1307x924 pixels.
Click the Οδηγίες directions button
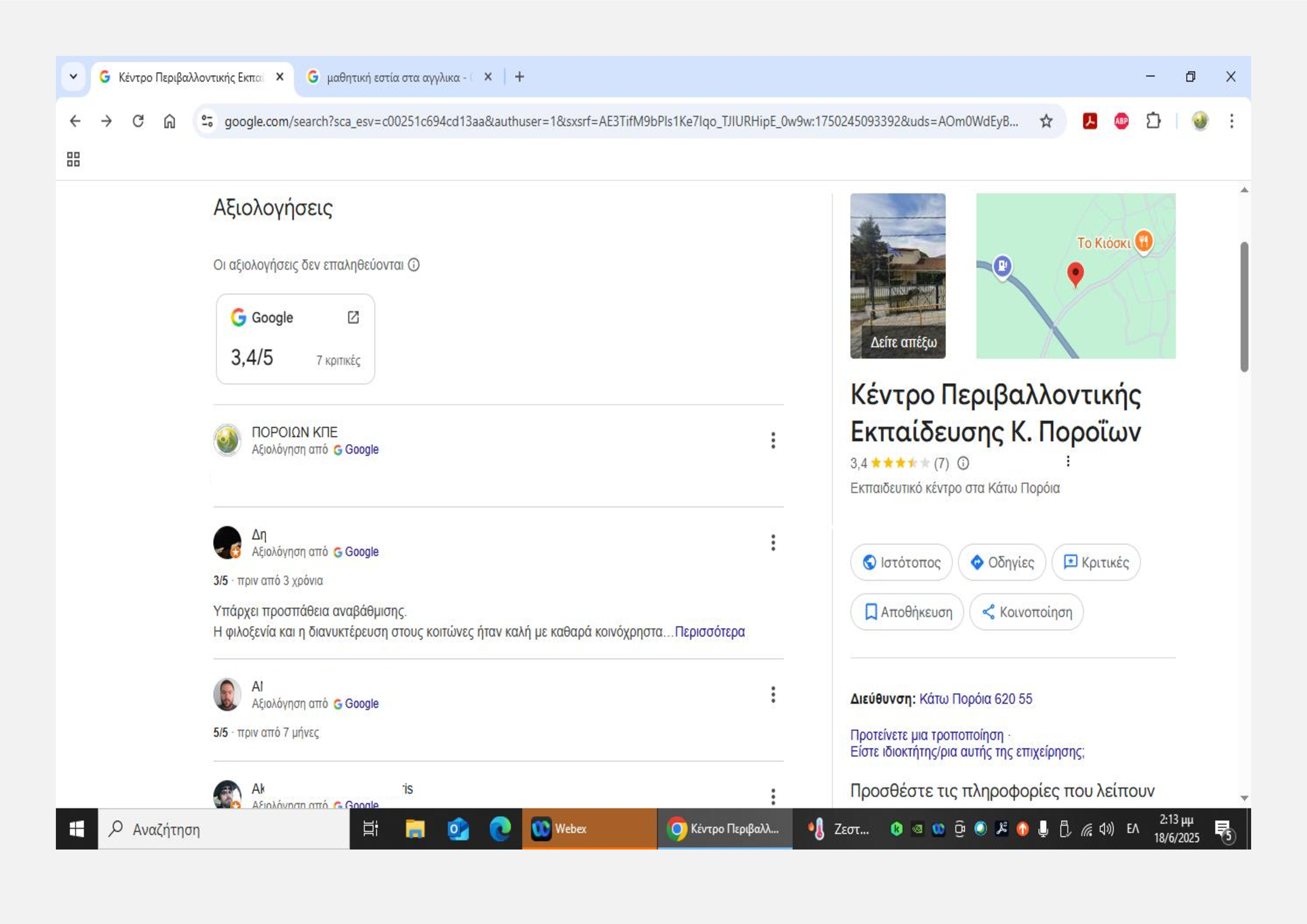1001,562
